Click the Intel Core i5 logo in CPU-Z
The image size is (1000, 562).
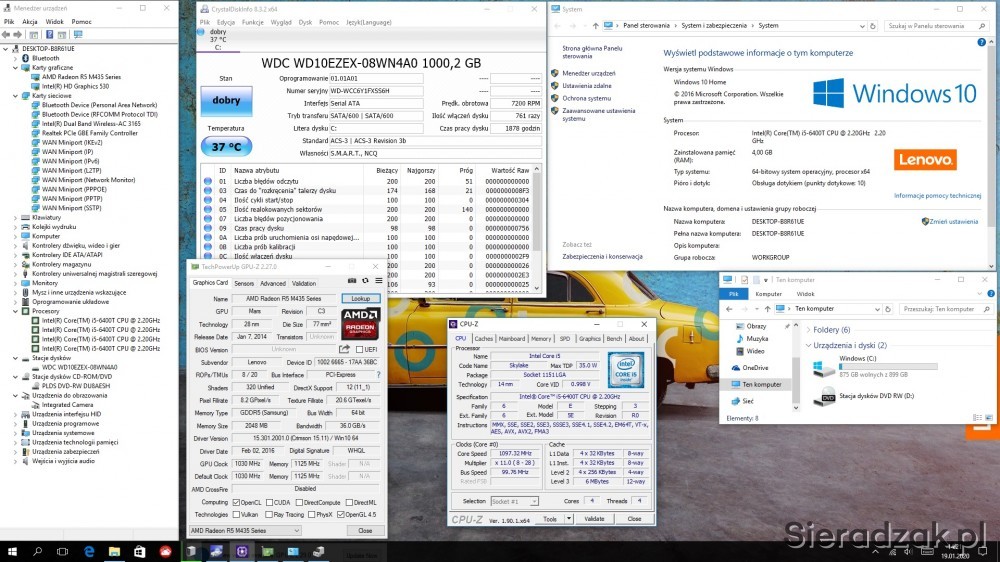tap(626, 370)
